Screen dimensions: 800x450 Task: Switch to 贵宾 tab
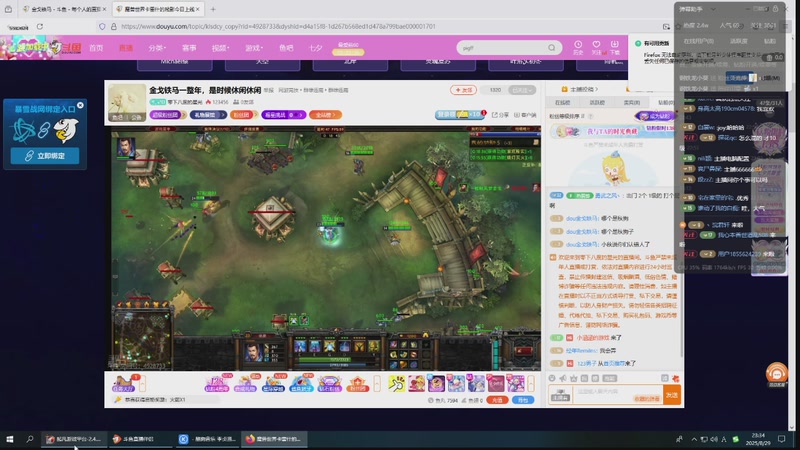(x=632, y=103)
